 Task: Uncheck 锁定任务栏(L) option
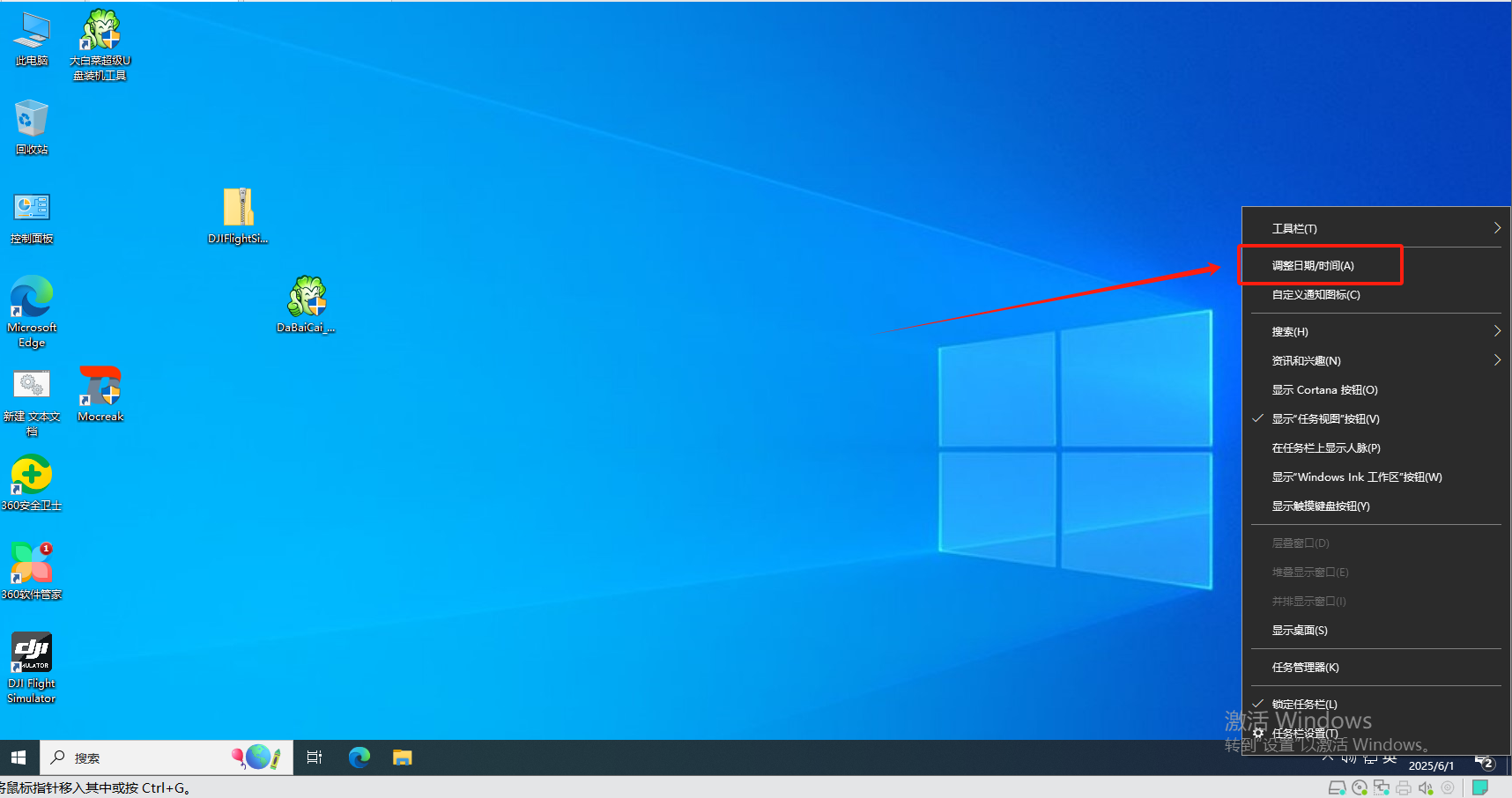(1375, 704)
